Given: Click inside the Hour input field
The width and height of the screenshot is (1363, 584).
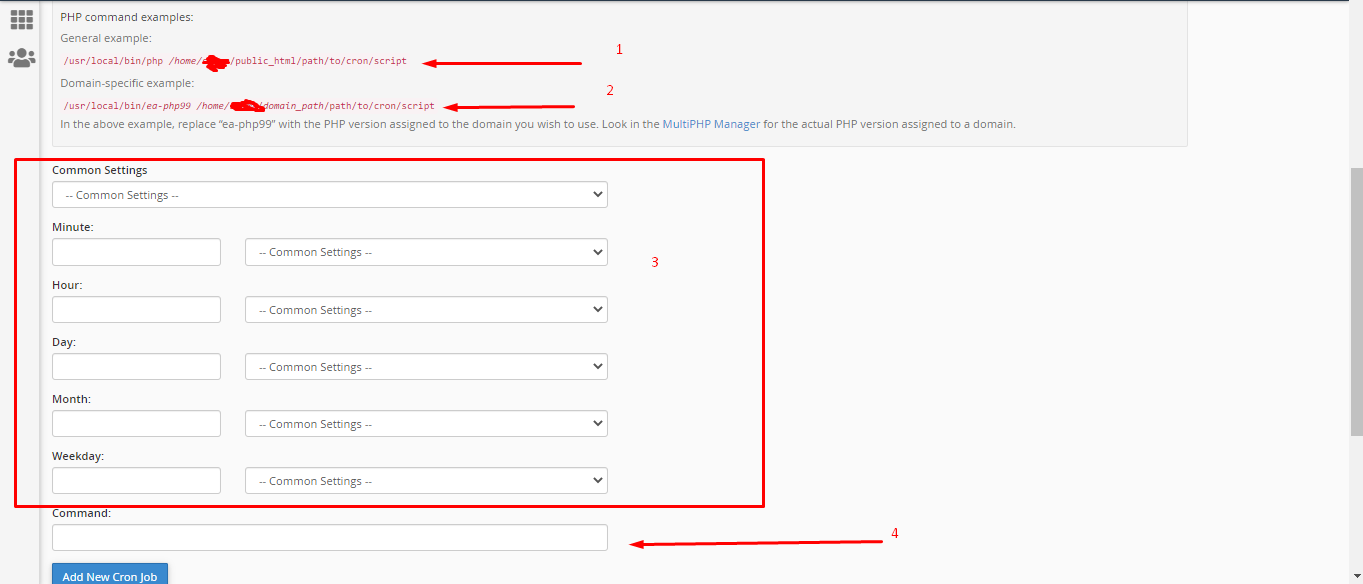Looking at the screenshot, I should [x=136, y=309].
